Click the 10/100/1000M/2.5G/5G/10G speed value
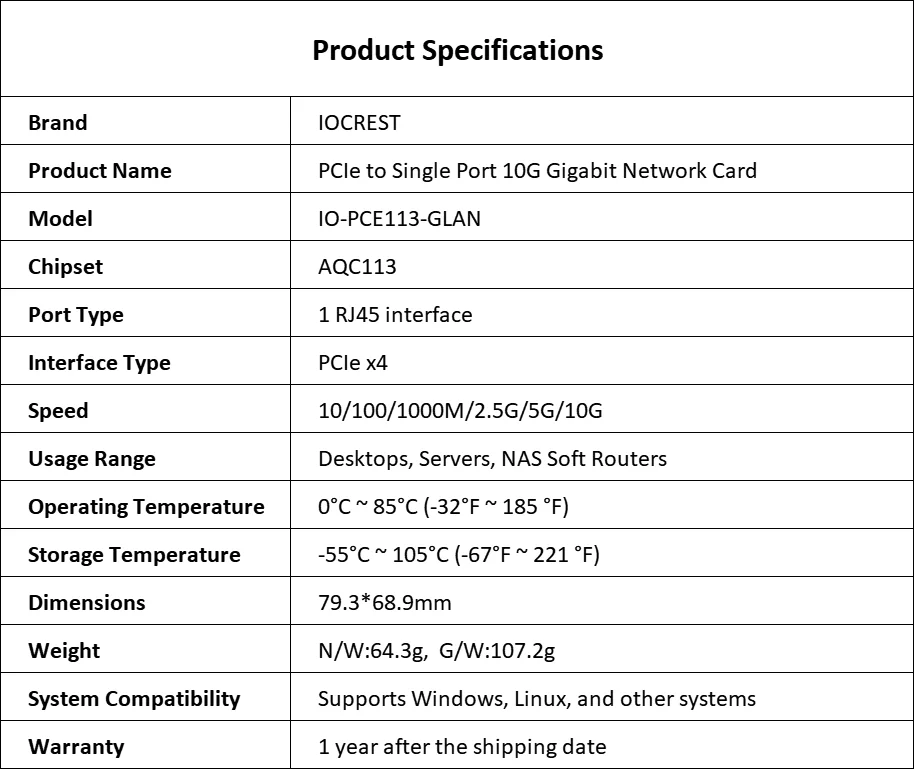Screen dimensions: 914x769 pos(460,411)
